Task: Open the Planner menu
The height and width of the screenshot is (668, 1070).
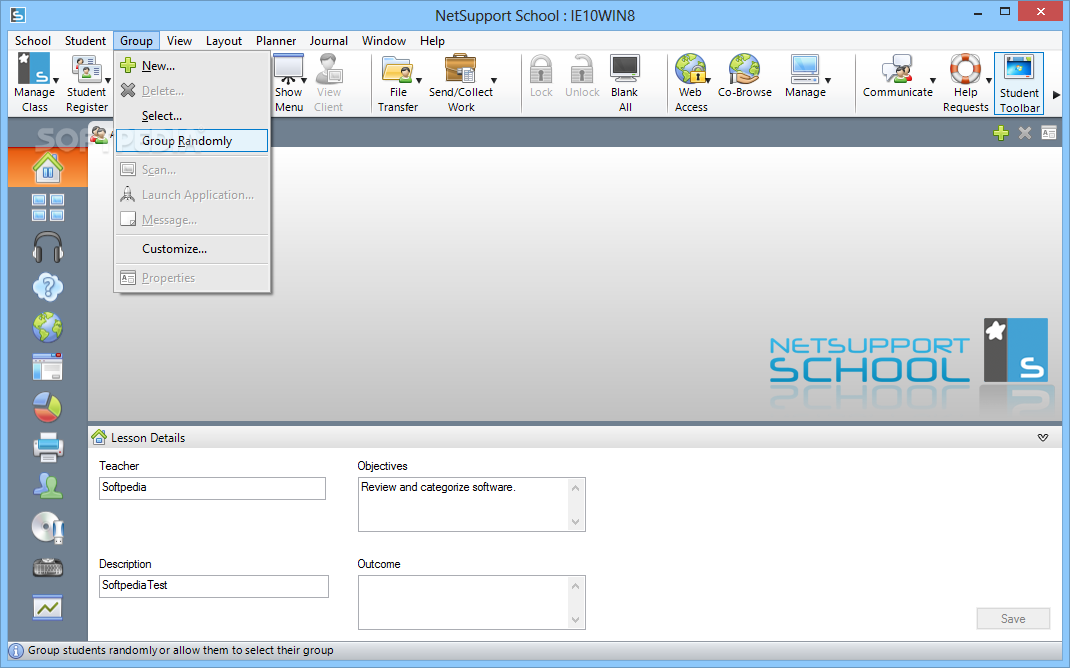Action: [x=276, y=41]
